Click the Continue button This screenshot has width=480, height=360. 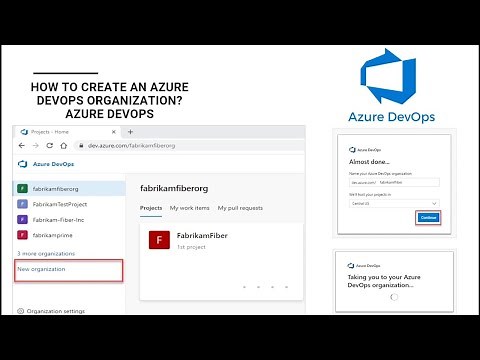(428, 218)
